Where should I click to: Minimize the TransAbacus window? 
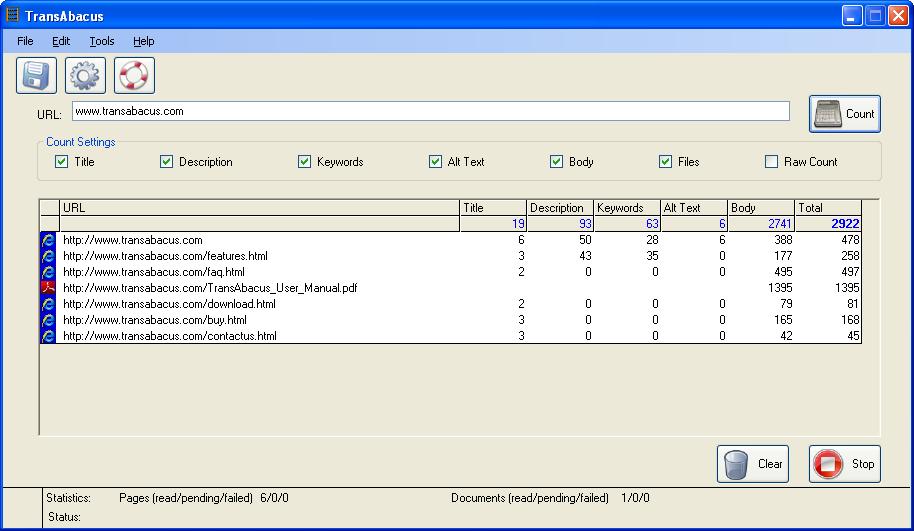[x=852, y=16]
